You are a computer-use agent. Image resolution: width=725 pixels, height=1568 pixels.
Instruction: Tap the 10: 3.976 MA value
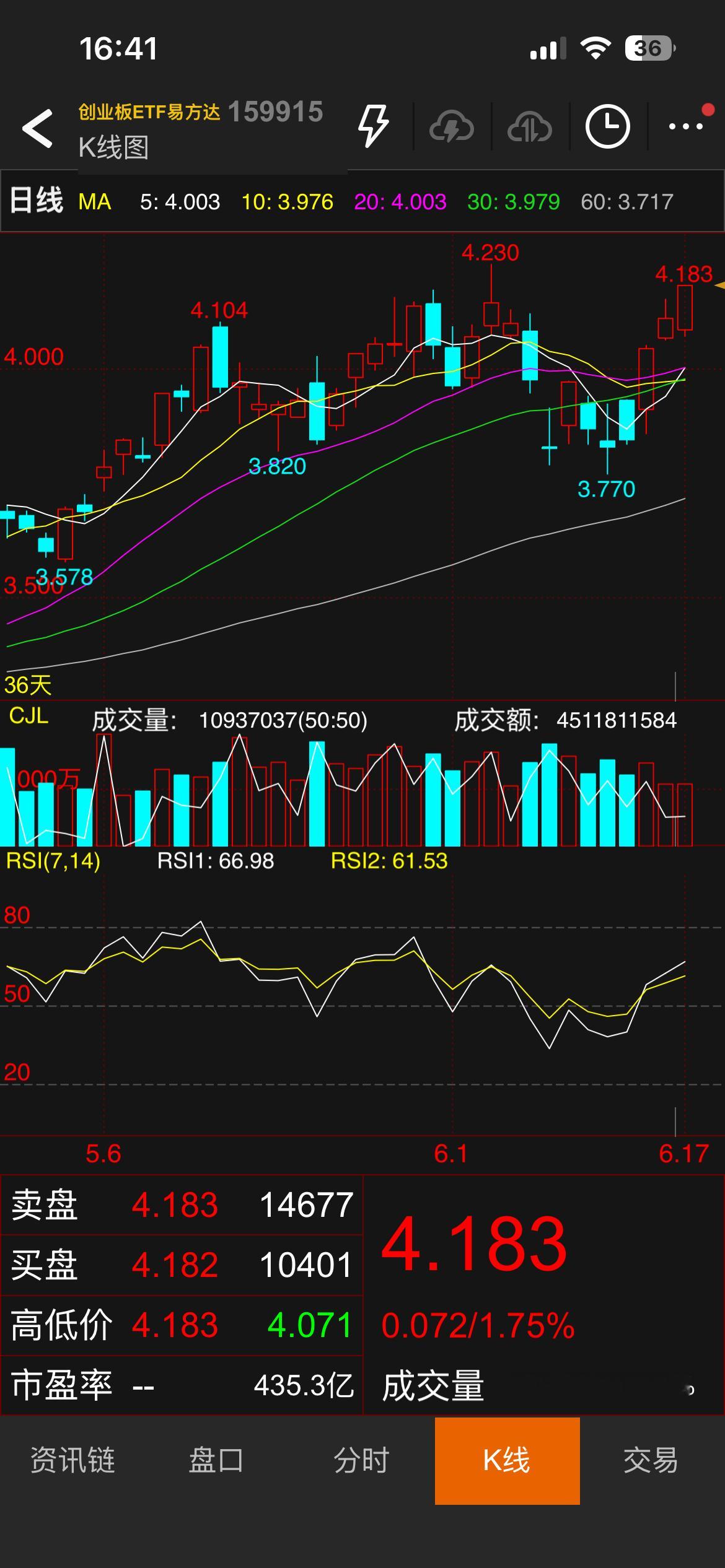(287, 202)
